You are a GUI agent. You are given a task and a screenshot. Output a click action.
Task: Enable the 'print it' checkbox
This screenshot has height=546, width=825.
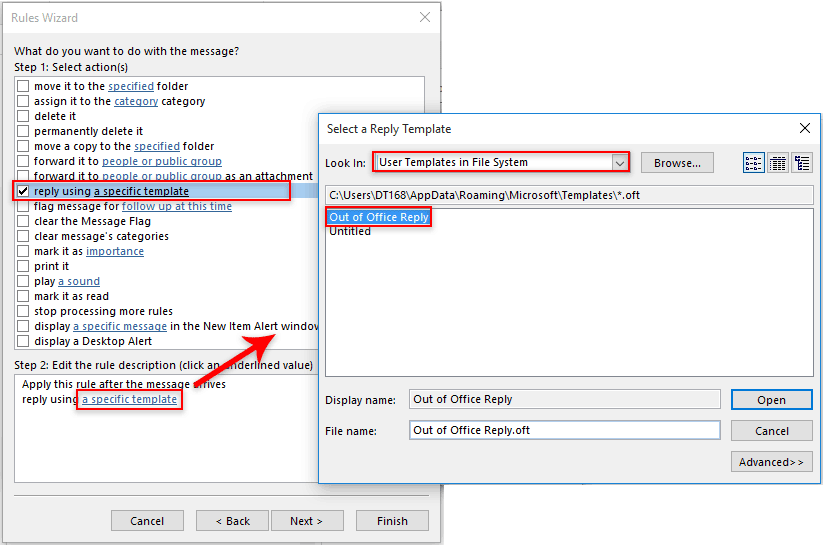coord(23,266)
